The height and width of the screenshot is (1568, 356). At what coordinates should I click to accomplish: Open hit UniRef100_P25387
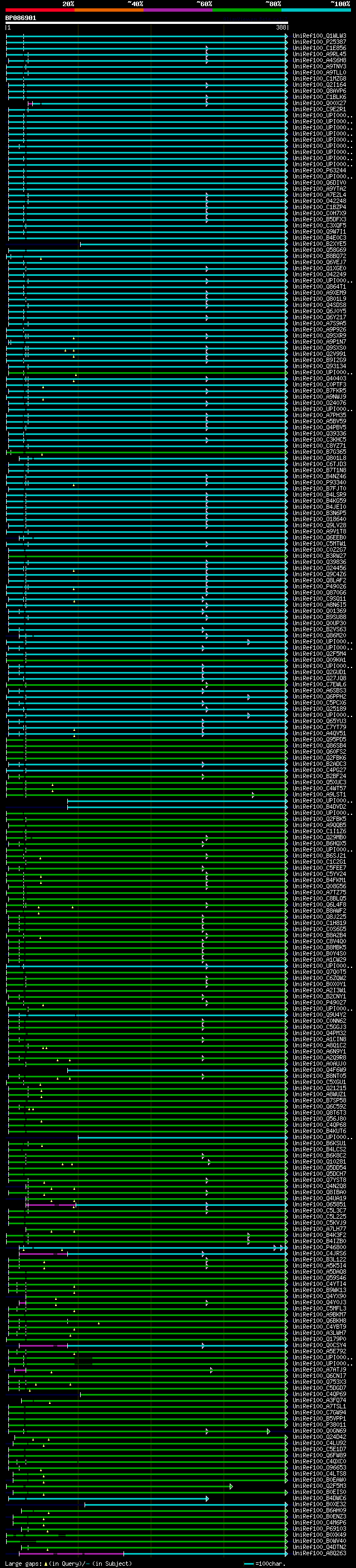tap(319, 42)
